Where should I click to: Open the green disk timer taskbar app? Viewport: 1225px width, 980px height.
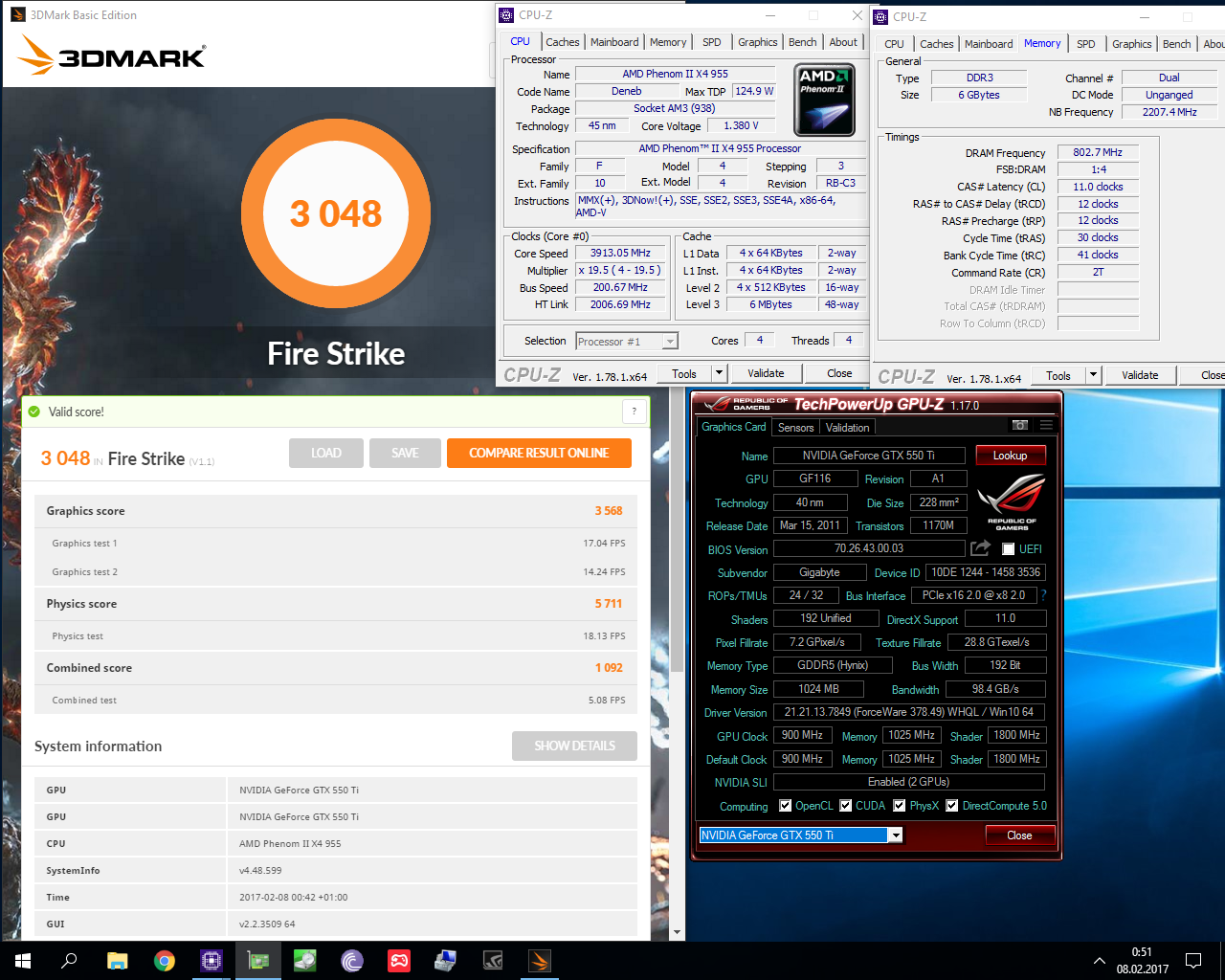point(305,961)
